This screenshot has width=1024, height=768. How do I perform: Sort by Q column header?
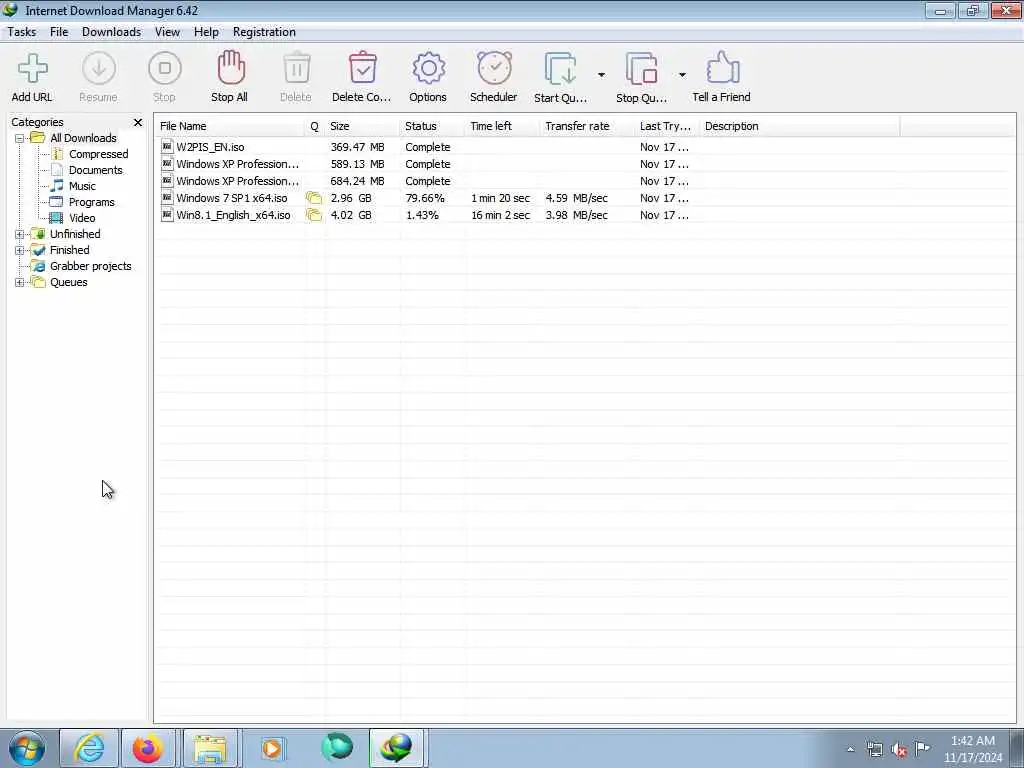(315, 126)
